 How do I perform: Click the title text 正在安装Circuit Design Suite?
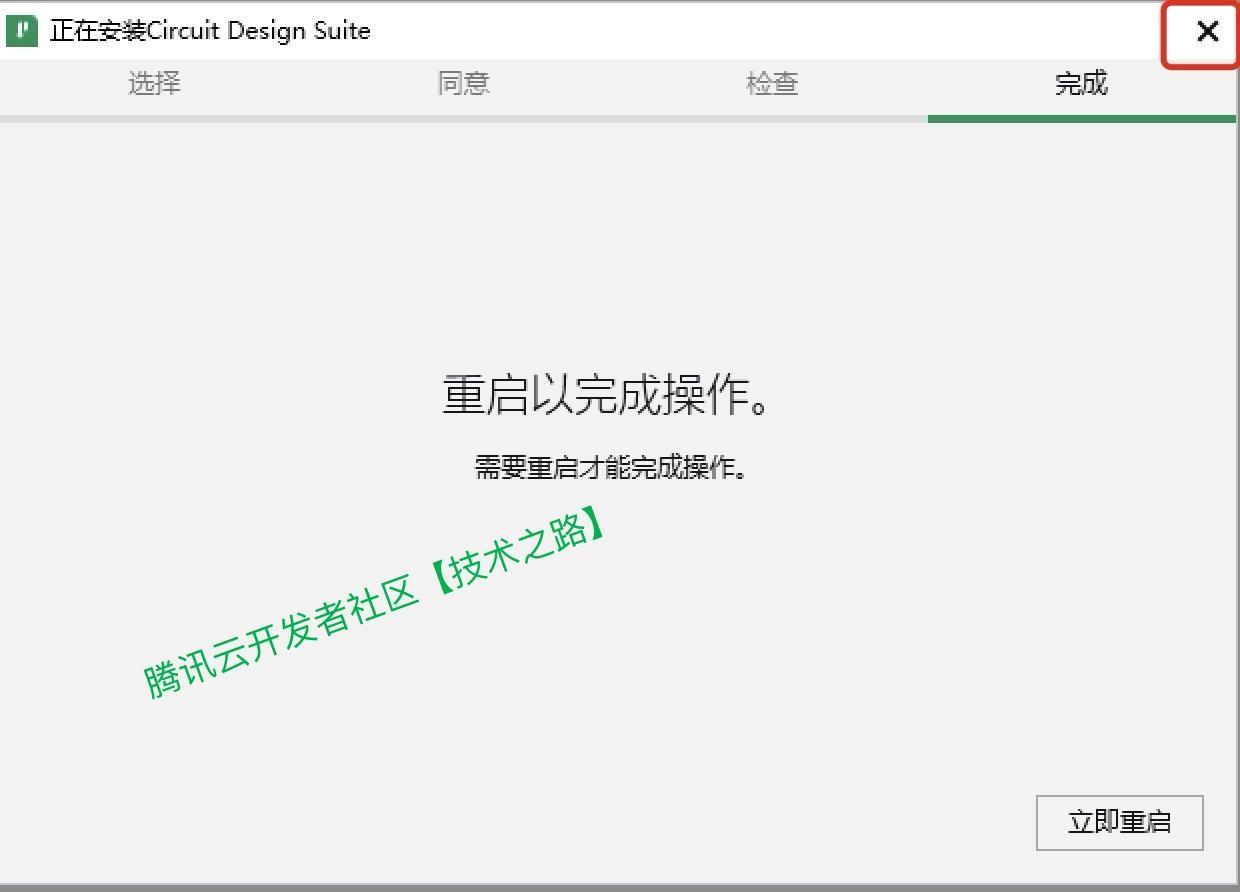210,30
